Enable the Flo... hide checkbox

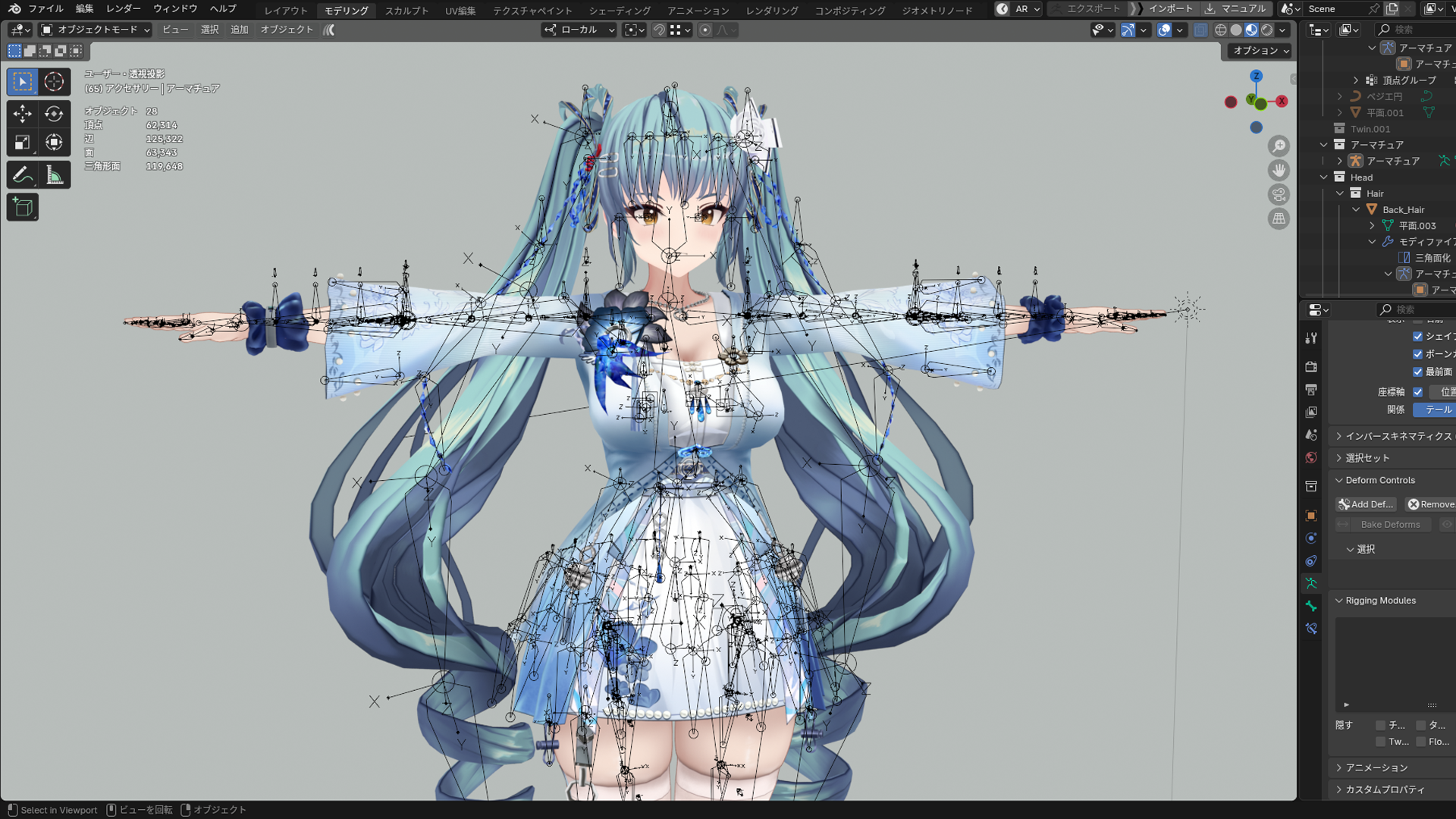[1420, 742]
